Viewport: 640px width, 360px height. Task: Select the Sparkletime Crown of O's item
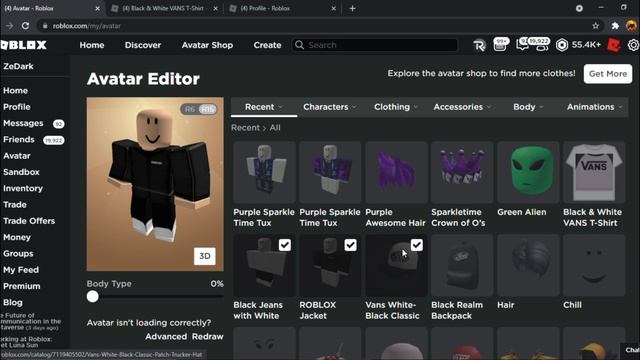pos(462,172)
